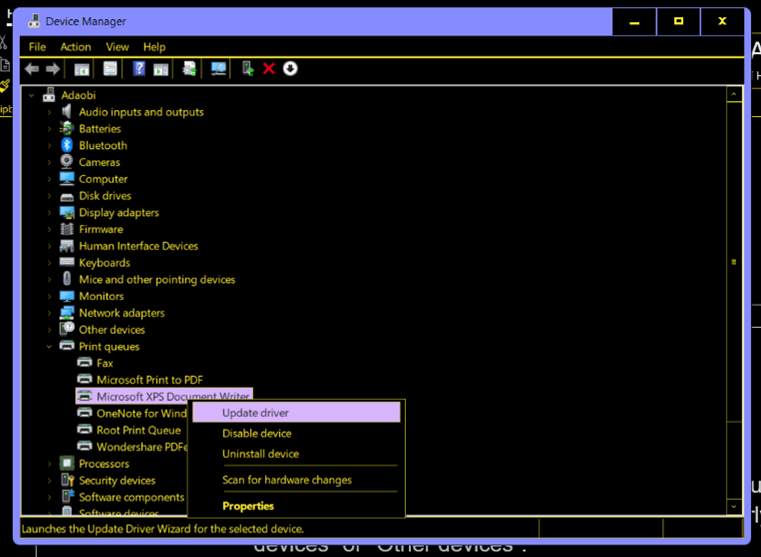Maximize the Device Manager window

(x=678, y=21)
